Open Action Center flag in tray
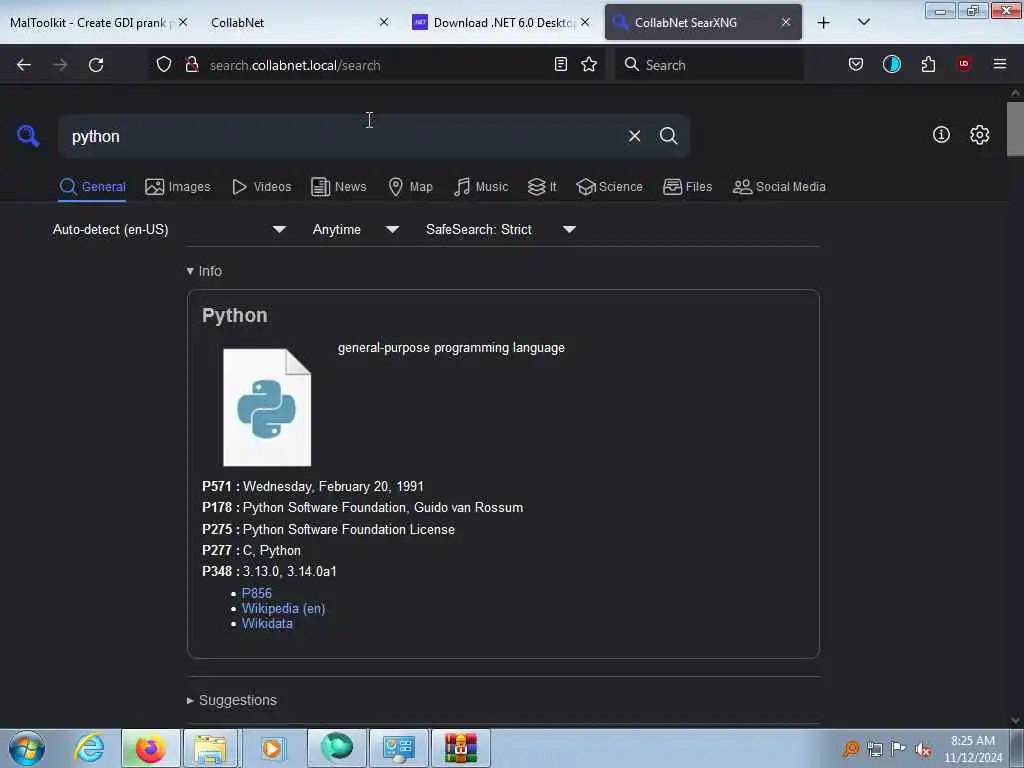1024x768 pixels. tap(899, 749)
